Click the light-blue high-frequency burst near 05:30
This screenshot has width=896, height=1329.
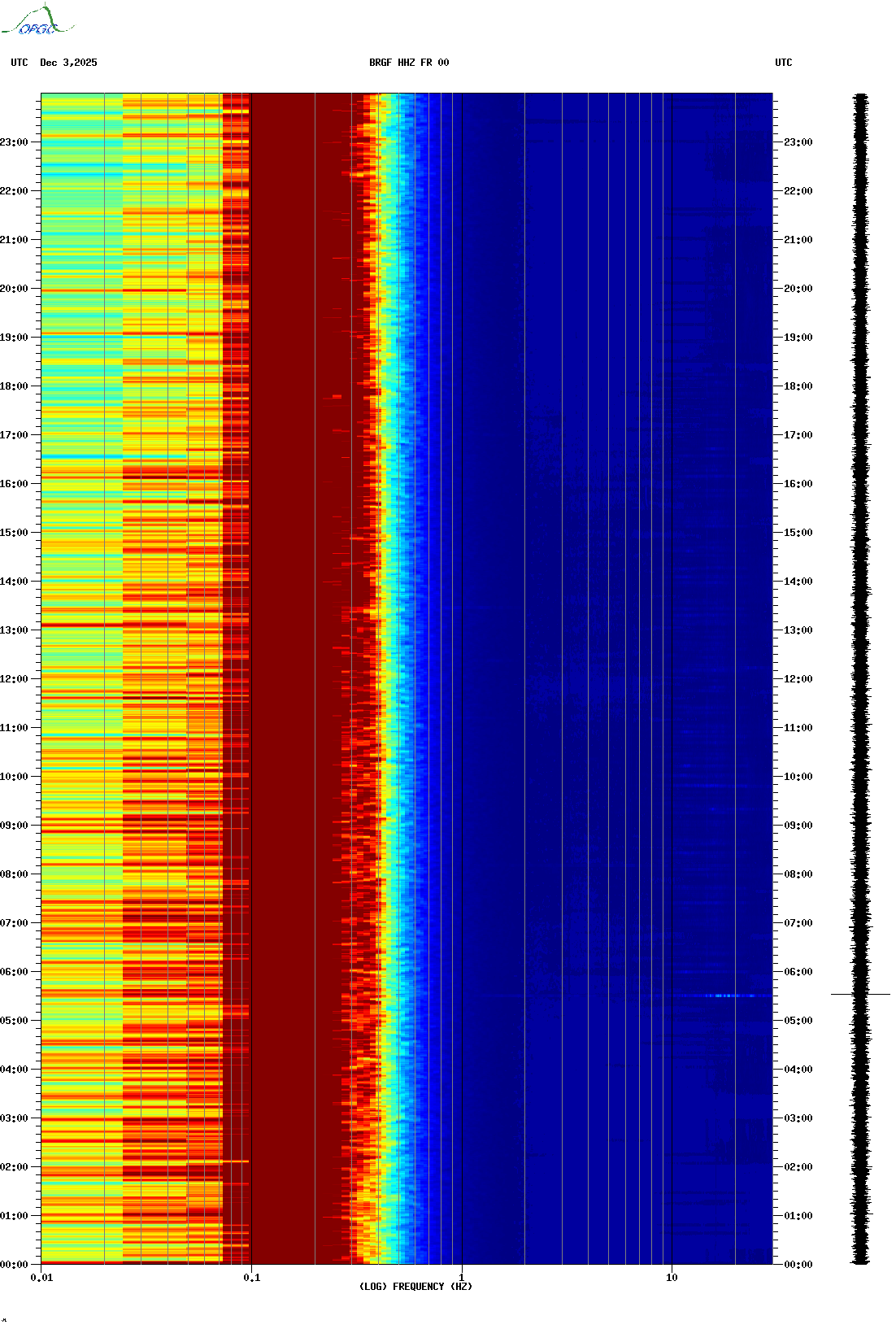724,996
